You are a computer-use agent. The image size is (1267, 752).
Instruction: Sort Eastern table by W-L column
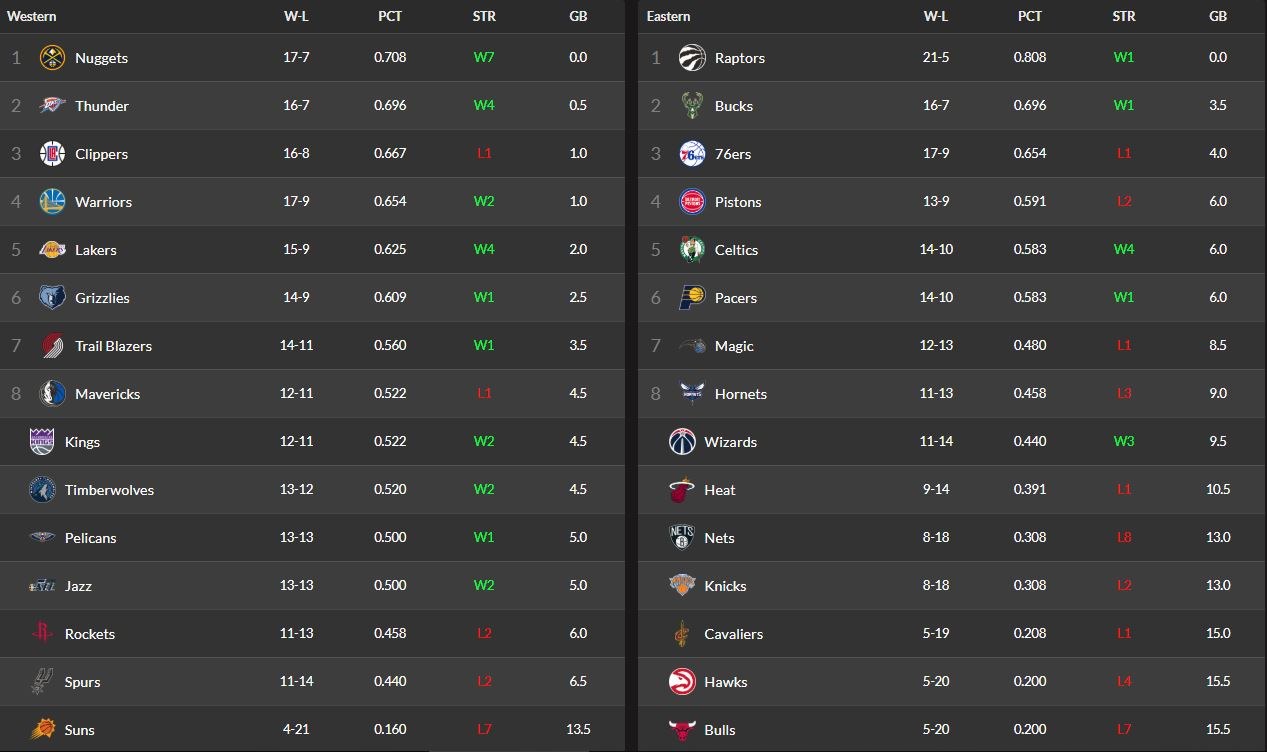[x=936, y=16]
